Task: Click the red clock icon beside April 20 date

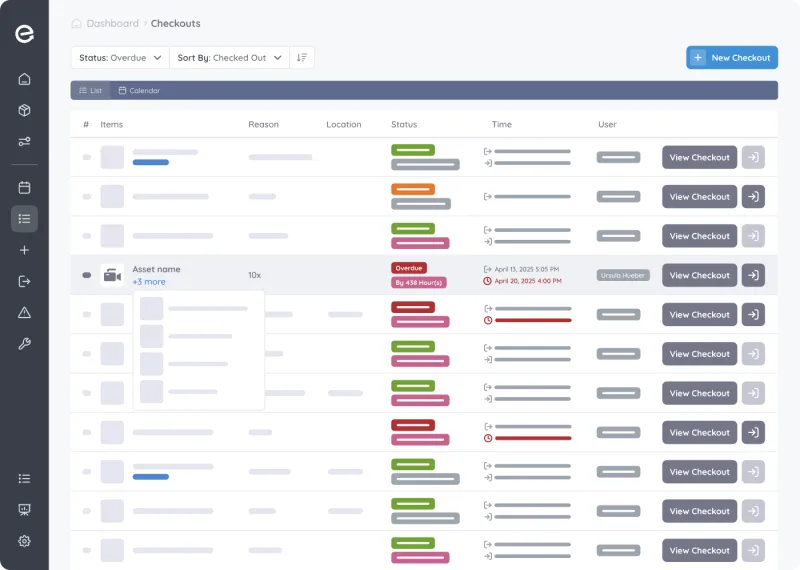Action: pyautogui.click(x=487, y=281)
